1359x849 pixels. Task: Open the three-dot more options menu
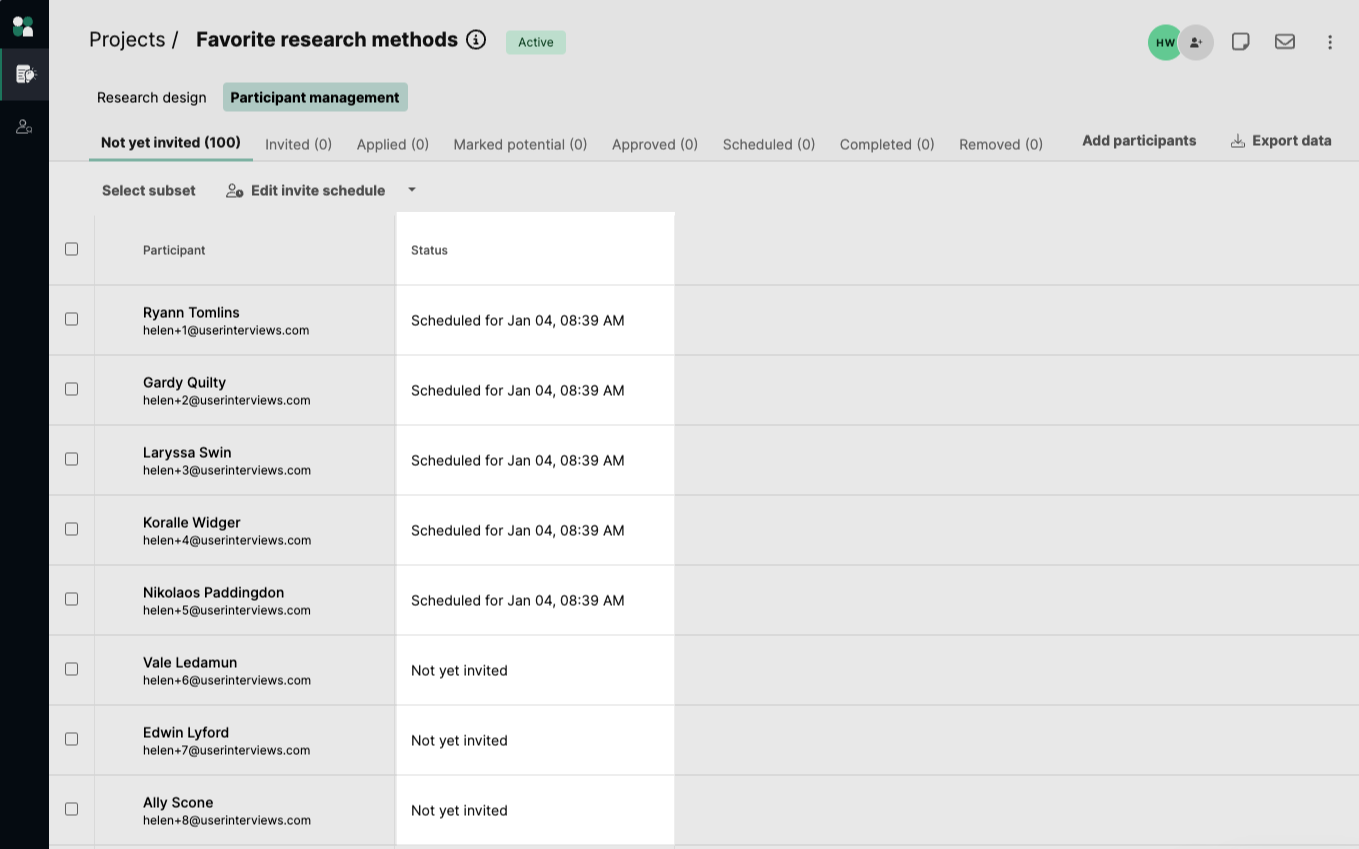pos(1330,42)
